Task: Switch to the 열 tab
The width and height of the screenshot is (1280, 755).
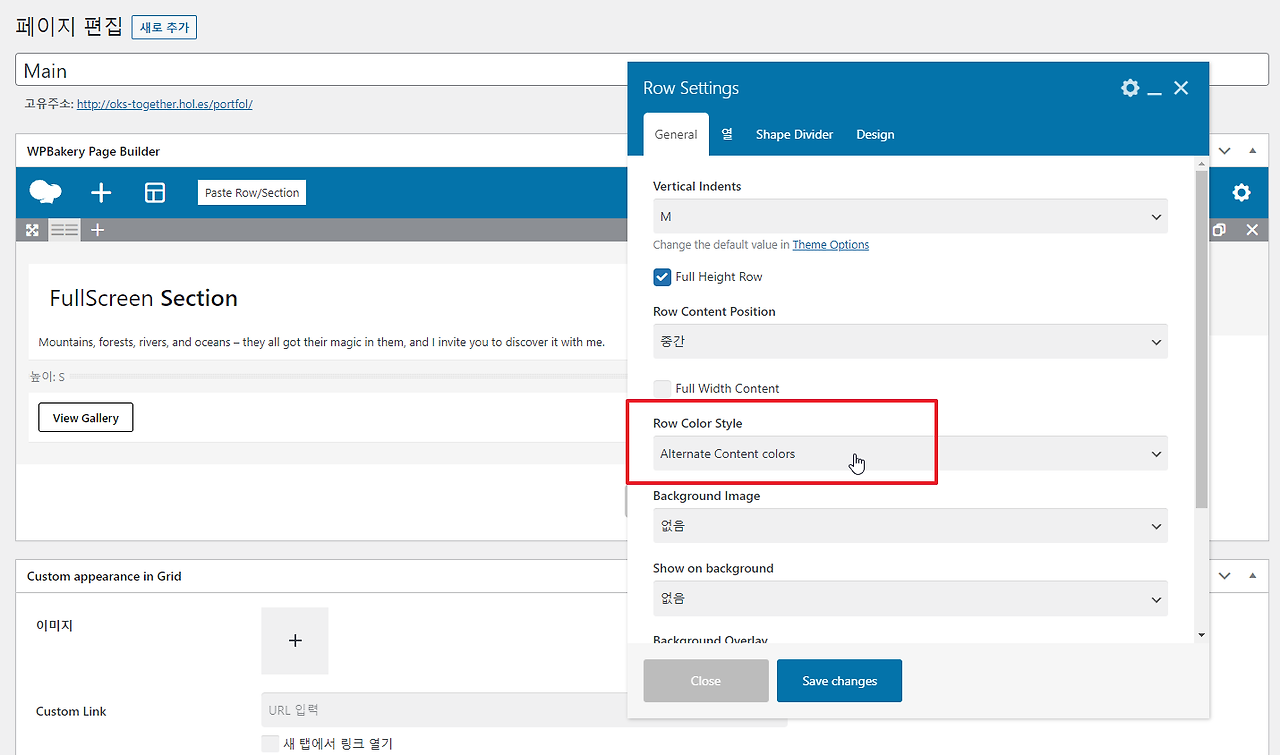Action: pos(727,135)
